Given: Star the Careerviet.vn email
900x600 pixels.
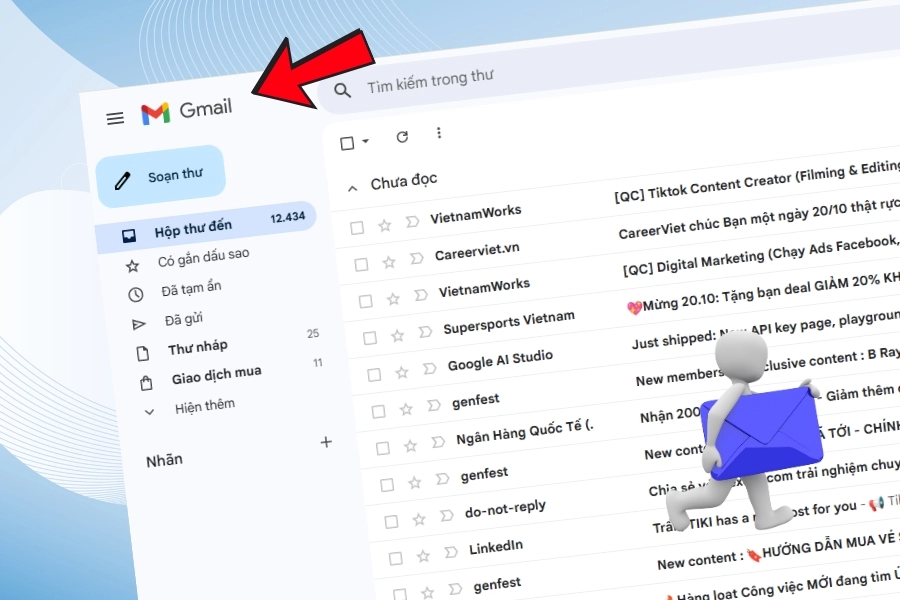Looking at the screenshot, I should click(x=388, y=261).
